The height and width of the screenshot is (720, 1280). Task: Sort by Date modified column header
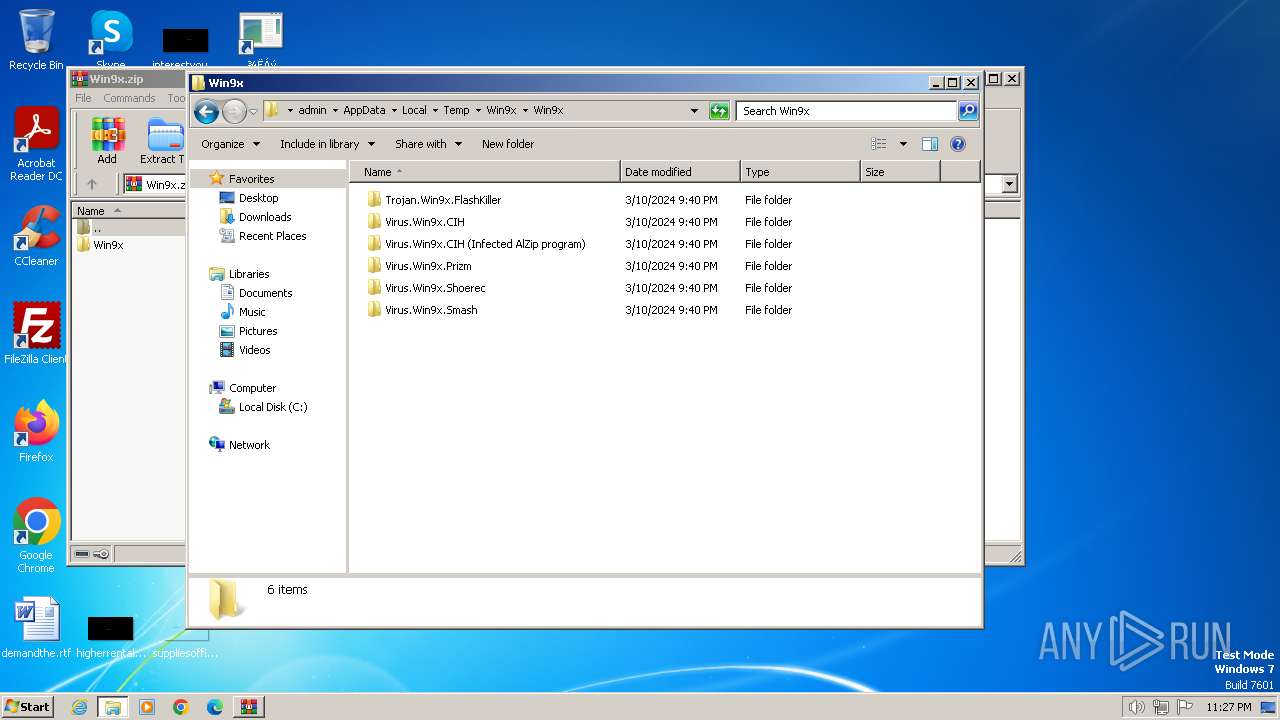tap(680, 172)
